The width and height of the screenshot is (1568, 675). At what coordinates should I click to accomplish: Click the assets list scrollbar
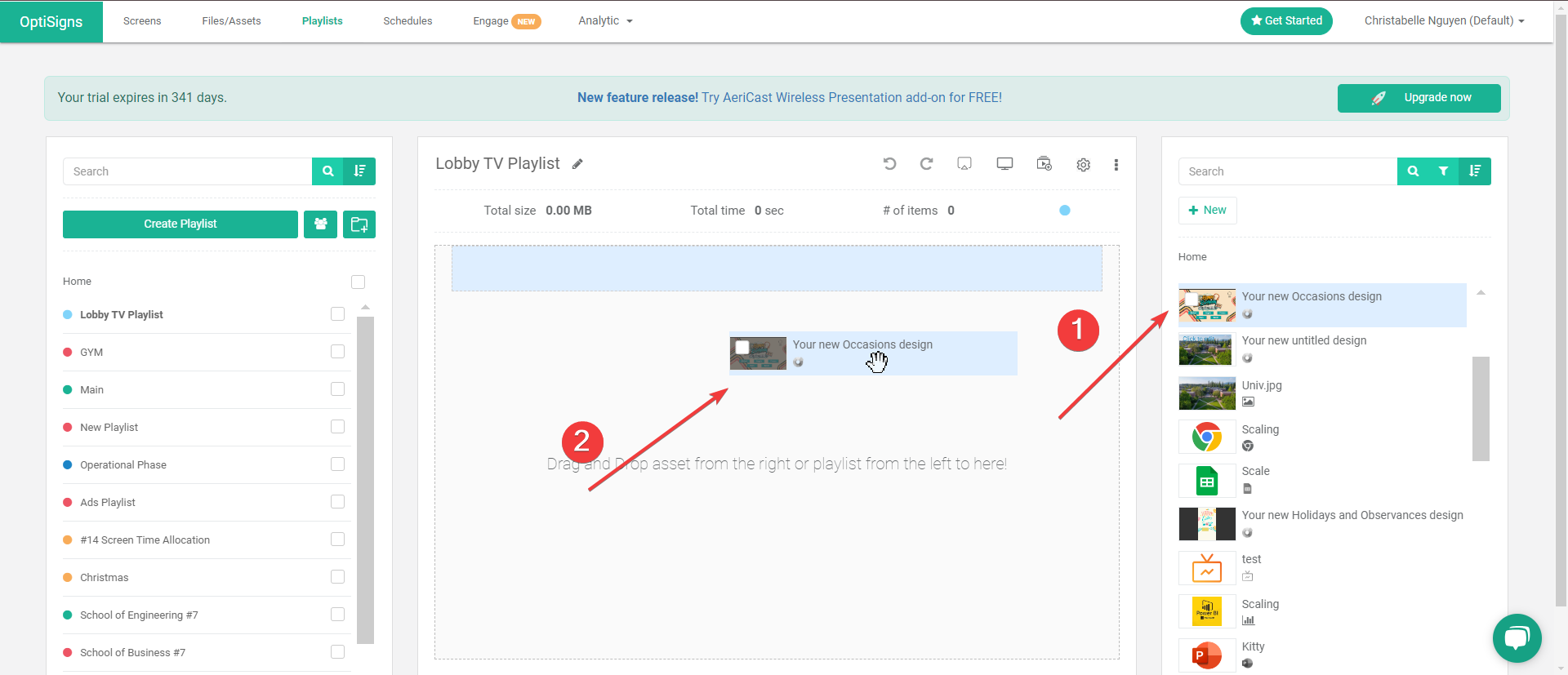(1481, 408)
